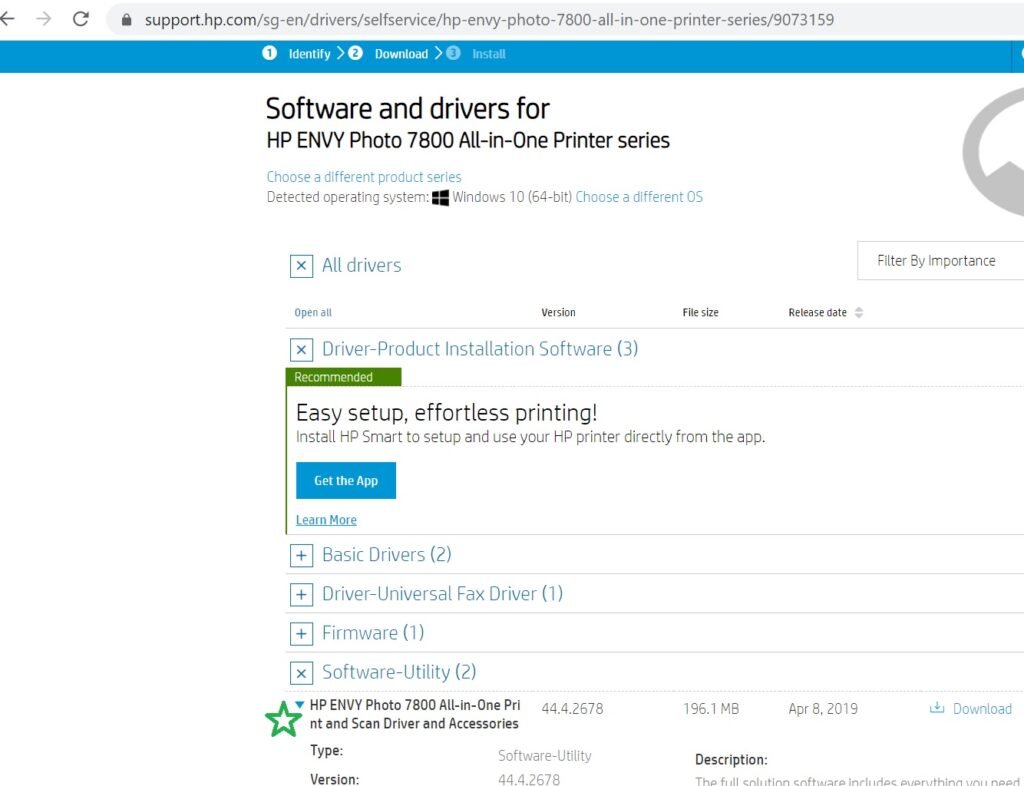This screenshot has width=1024, height=786.
Task: Click the Easy setup, effortless printing heading
Action: (446, 413)
